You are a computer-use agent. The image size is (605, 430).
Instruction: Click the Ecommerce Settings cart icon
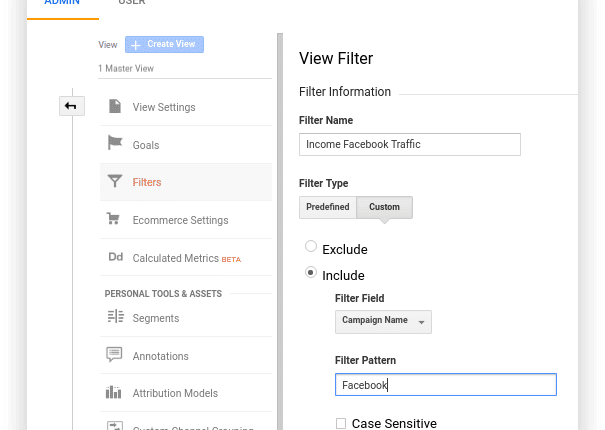pos(113,218)
